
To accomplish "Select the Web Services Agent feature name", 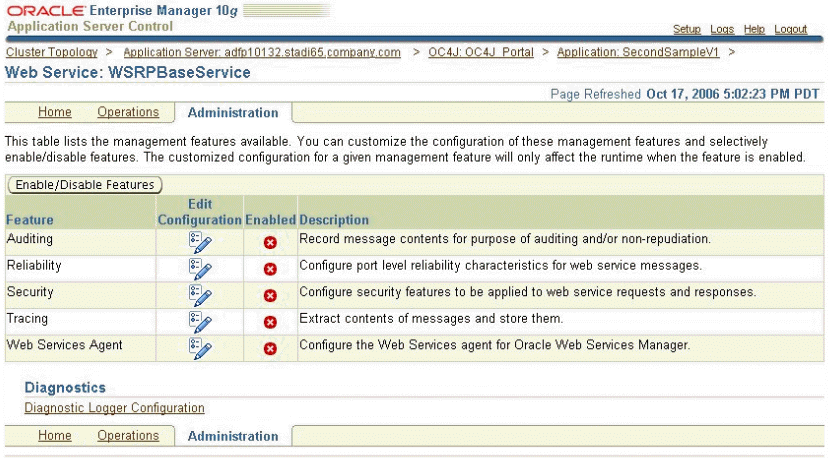I will click(65, 345).
